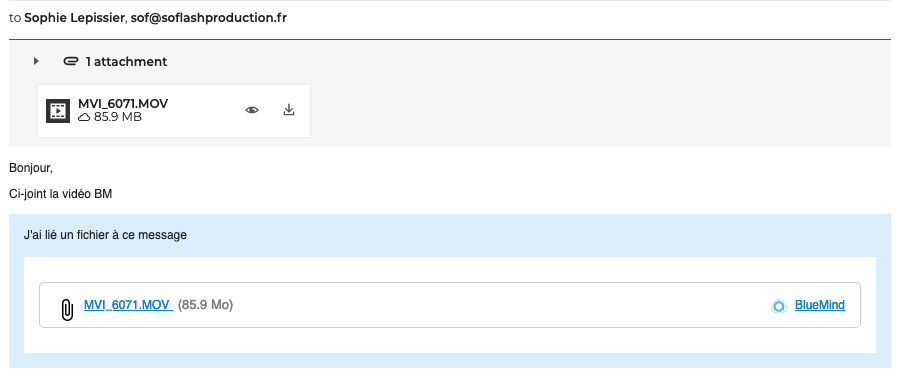Click the paperclip icon beside 1 attachment
The width and height of the screenshot is (908, 380).
click(x=71, y=61)
